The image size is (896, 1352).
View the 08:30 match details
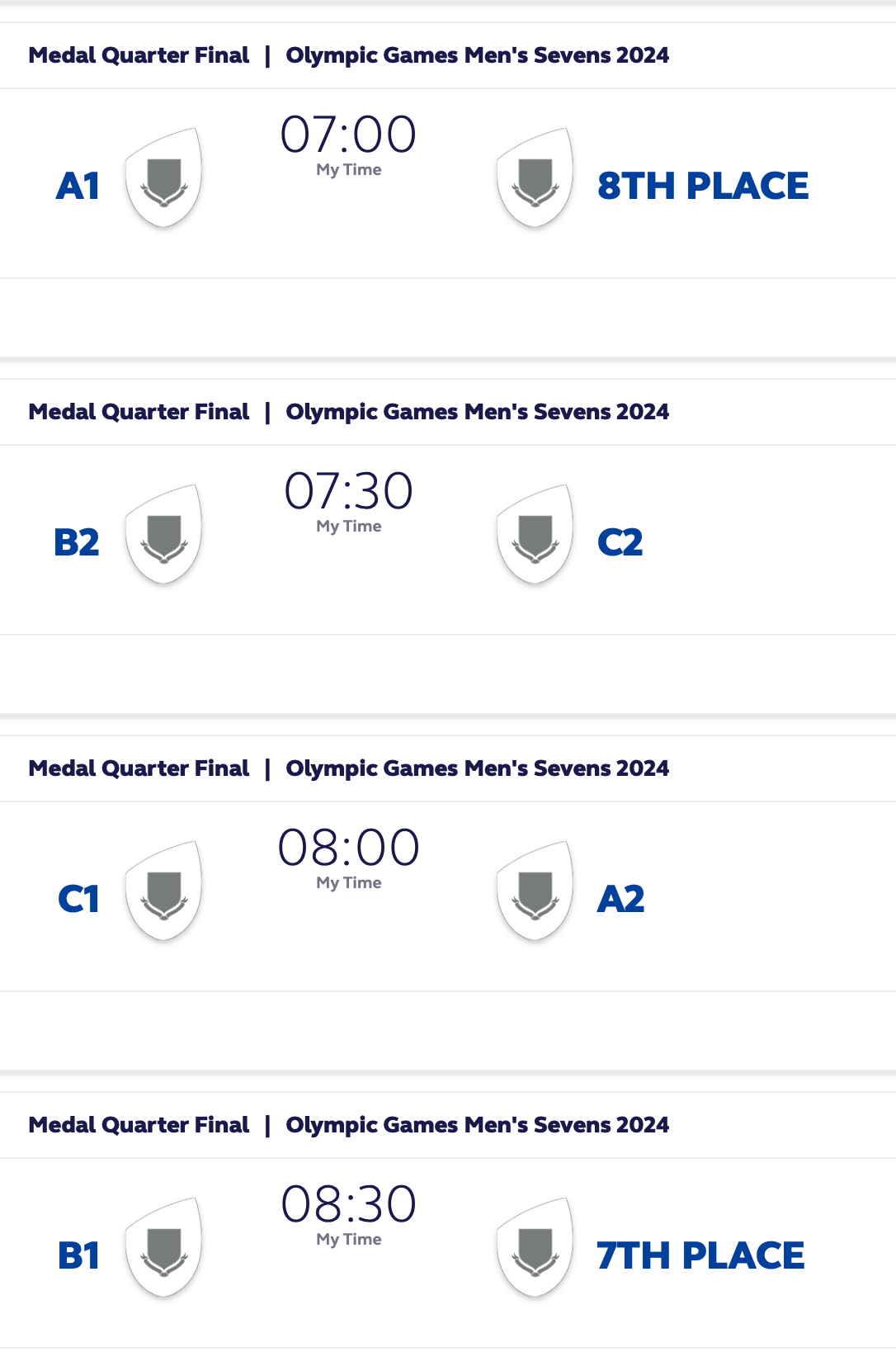pyautogui.click(x=348, y=1204)
